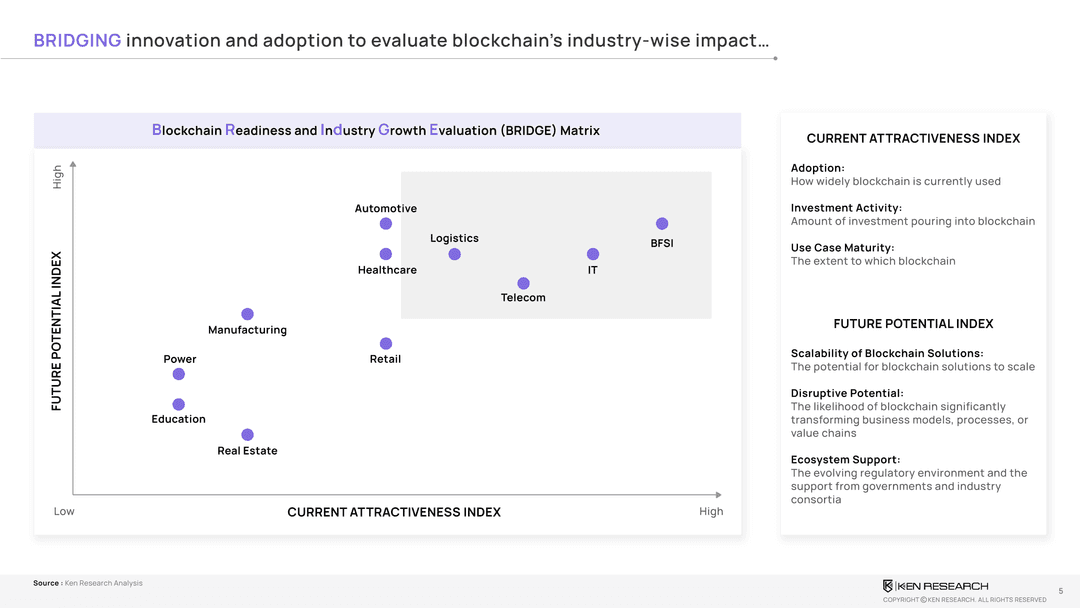Select the Telecom data point dot

click(523, 284)
